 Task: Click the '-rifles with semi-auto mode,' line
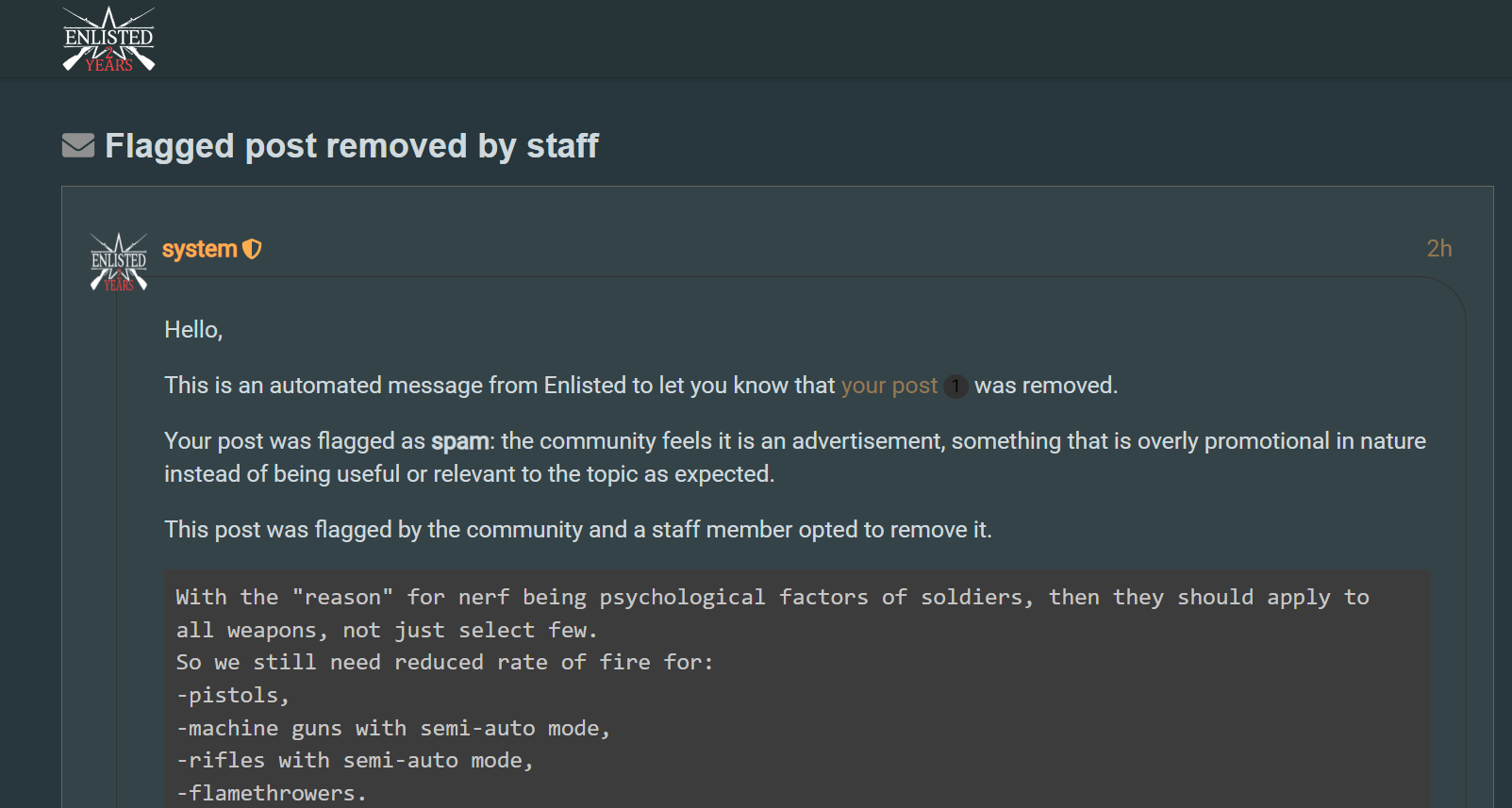(355, 761)
